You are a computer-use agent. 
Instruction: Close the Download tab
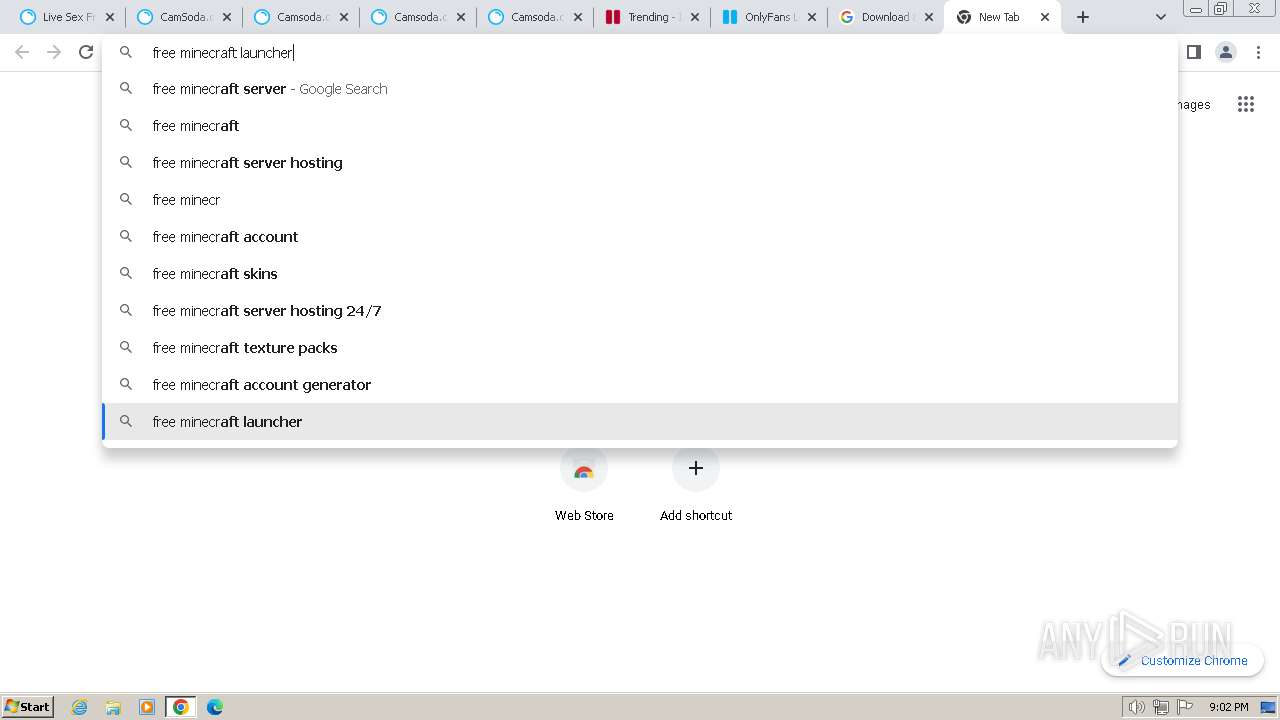pyautogui.click(x=929, y=17)
